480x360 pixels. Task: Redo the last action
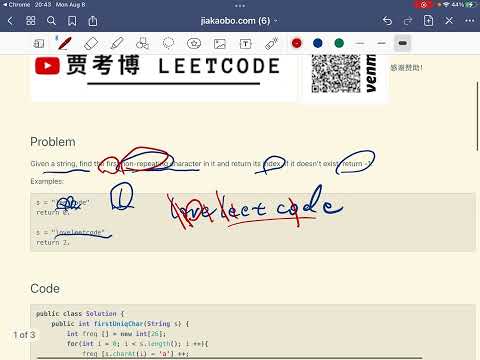pyautogui.click(x=408, y=21)
